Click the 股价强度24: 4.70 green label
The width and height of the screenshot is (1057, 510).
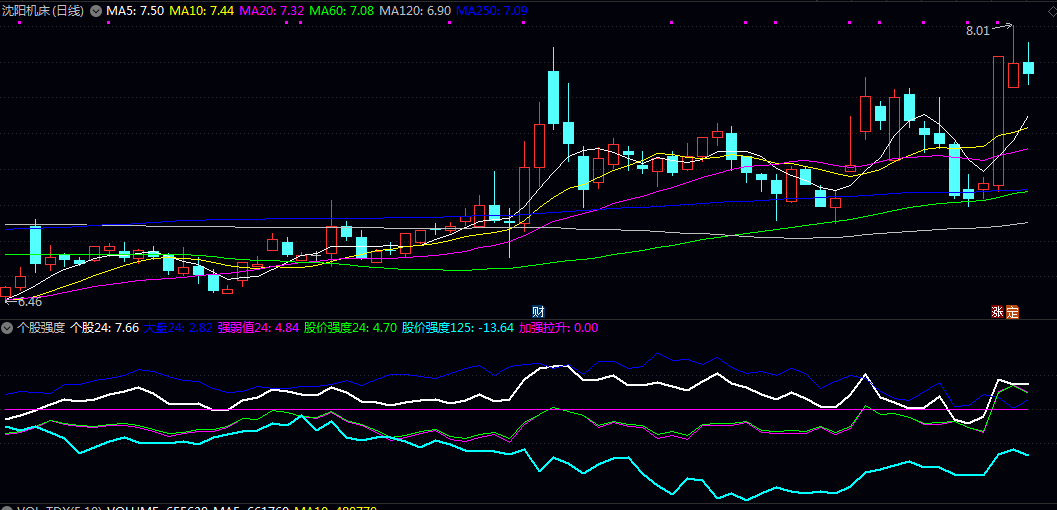point(350,327)
